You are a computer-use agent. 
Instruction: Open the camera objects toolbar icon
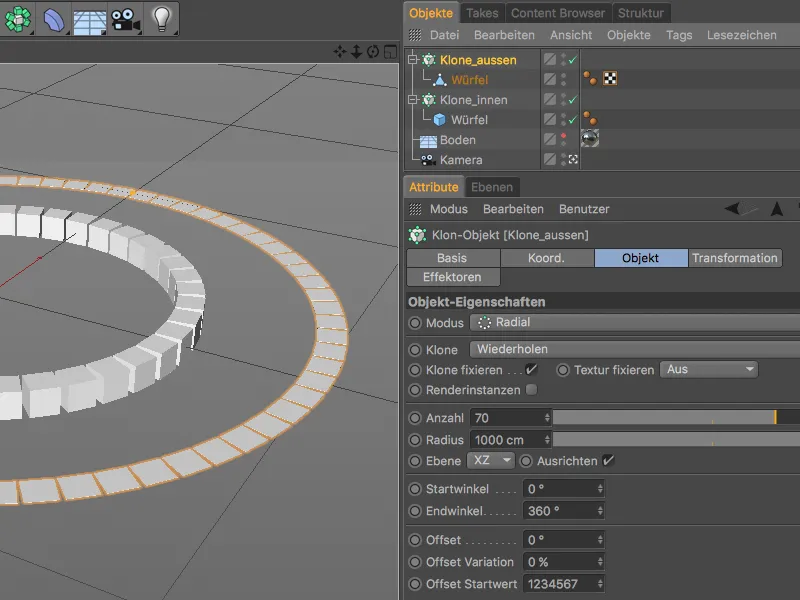[x=126, y=20]
